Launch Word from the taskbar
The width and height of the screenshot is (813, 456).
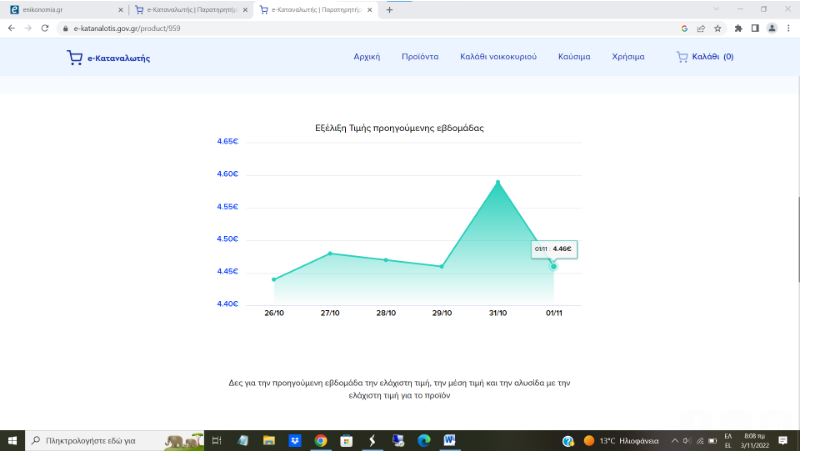click(448, 439)
